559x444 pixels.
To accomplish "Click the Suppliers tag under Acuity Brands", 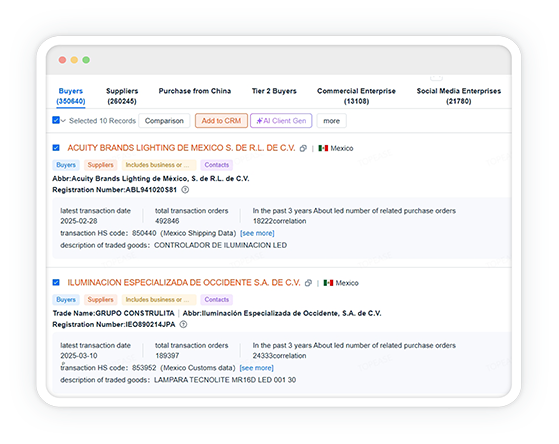I will click(x=101, y=165).
